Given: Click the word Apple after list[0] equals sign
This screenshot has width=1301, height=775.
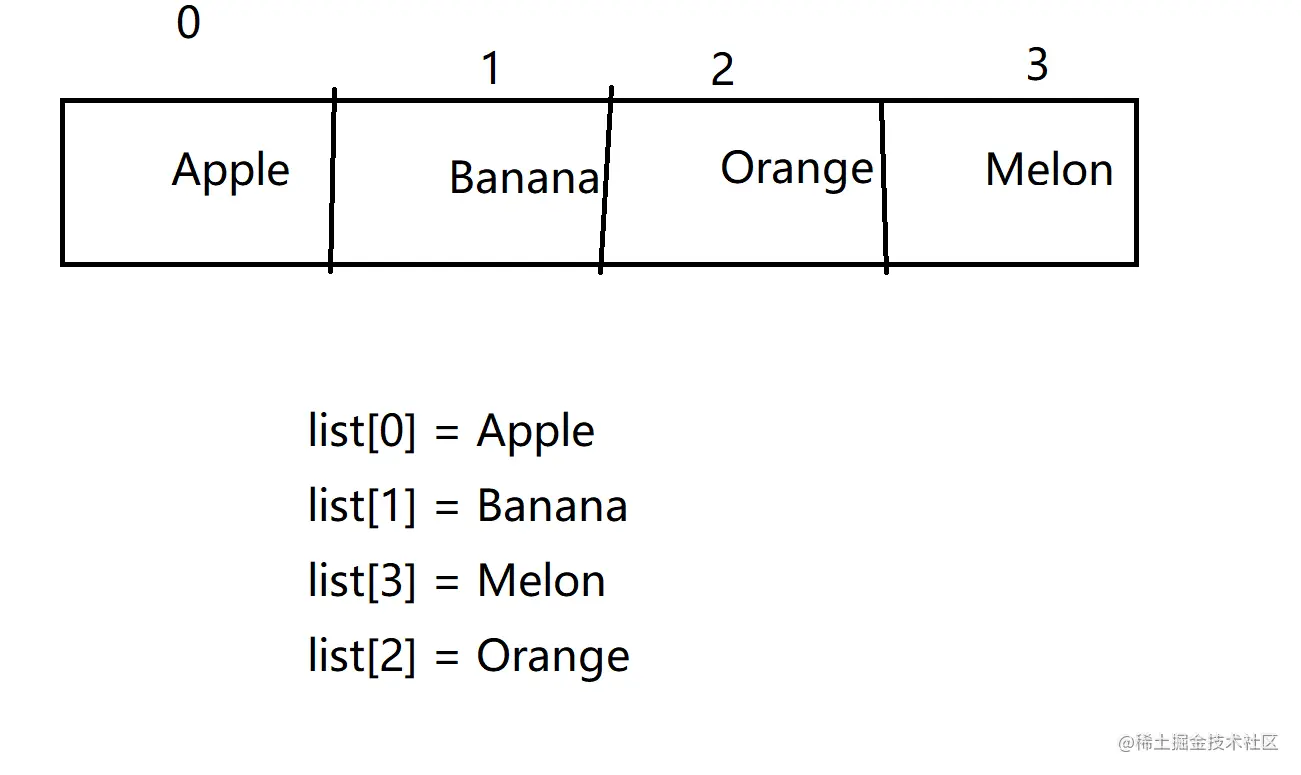Looking at the screenshot, I should click(x=536, y=432).
